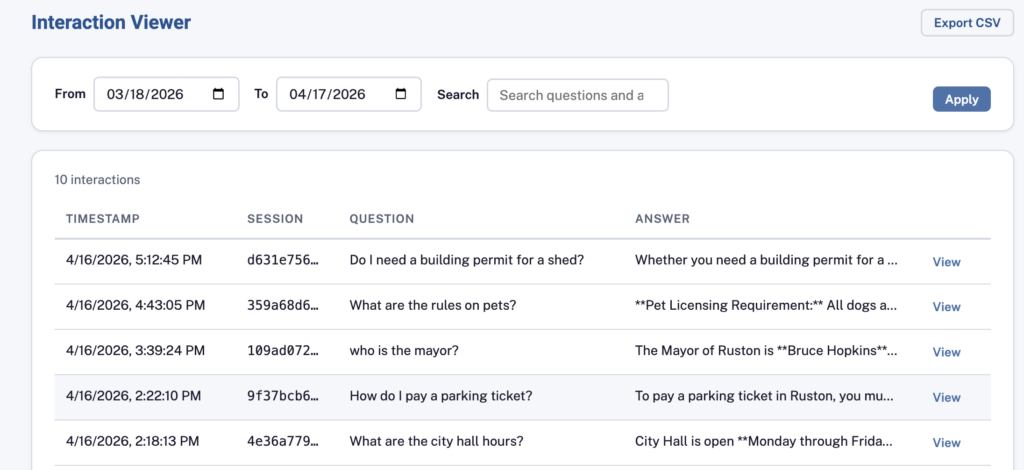The height and width of the screenshot is (470, 1024).
Task: Click the Mayor of Ruston answer text
Action: click(766, 350)
